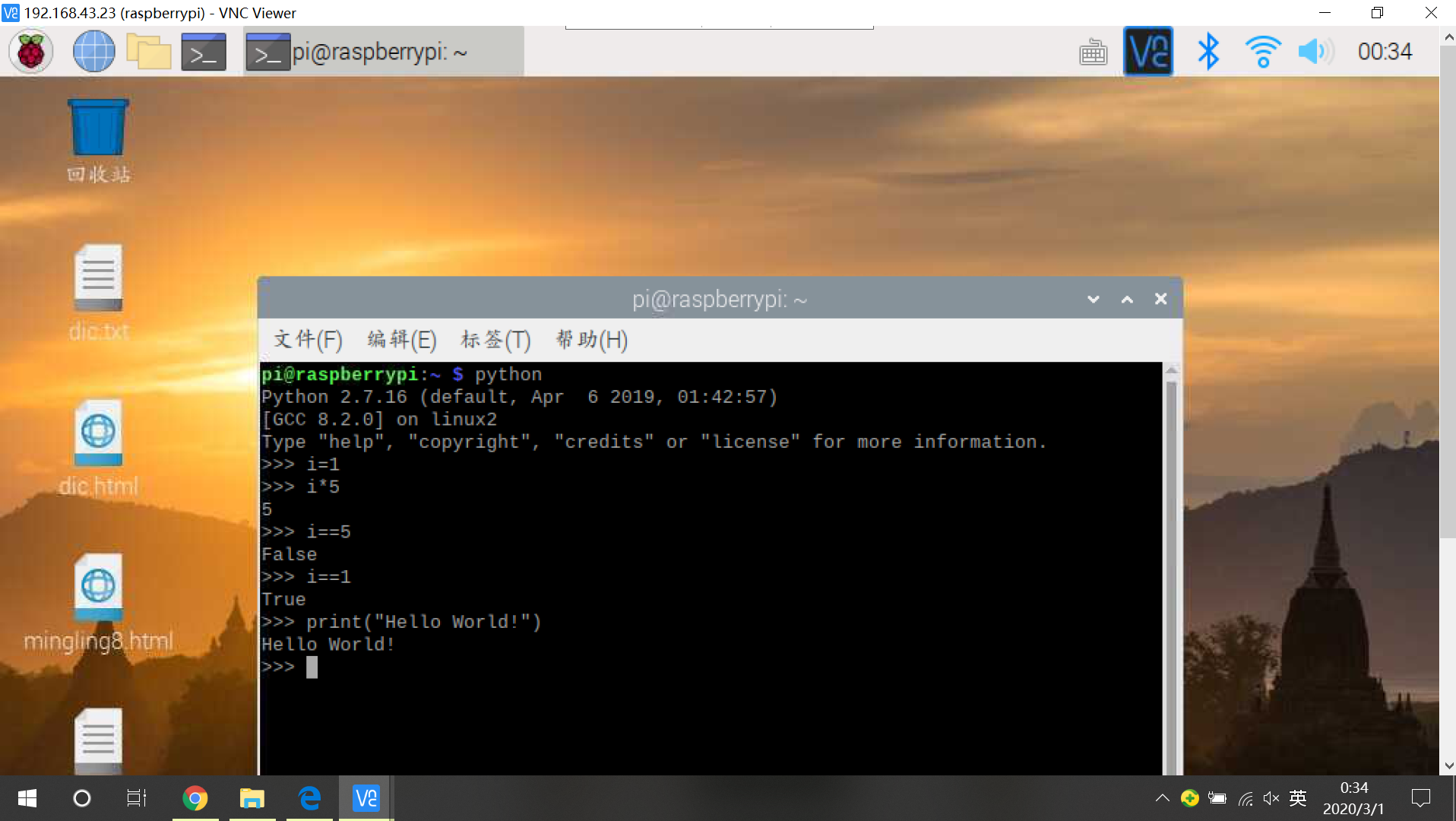The height and width of the screenshot is (821, 1456).
Task: Show hidden icons in Windows tray
Action: 1162,798
